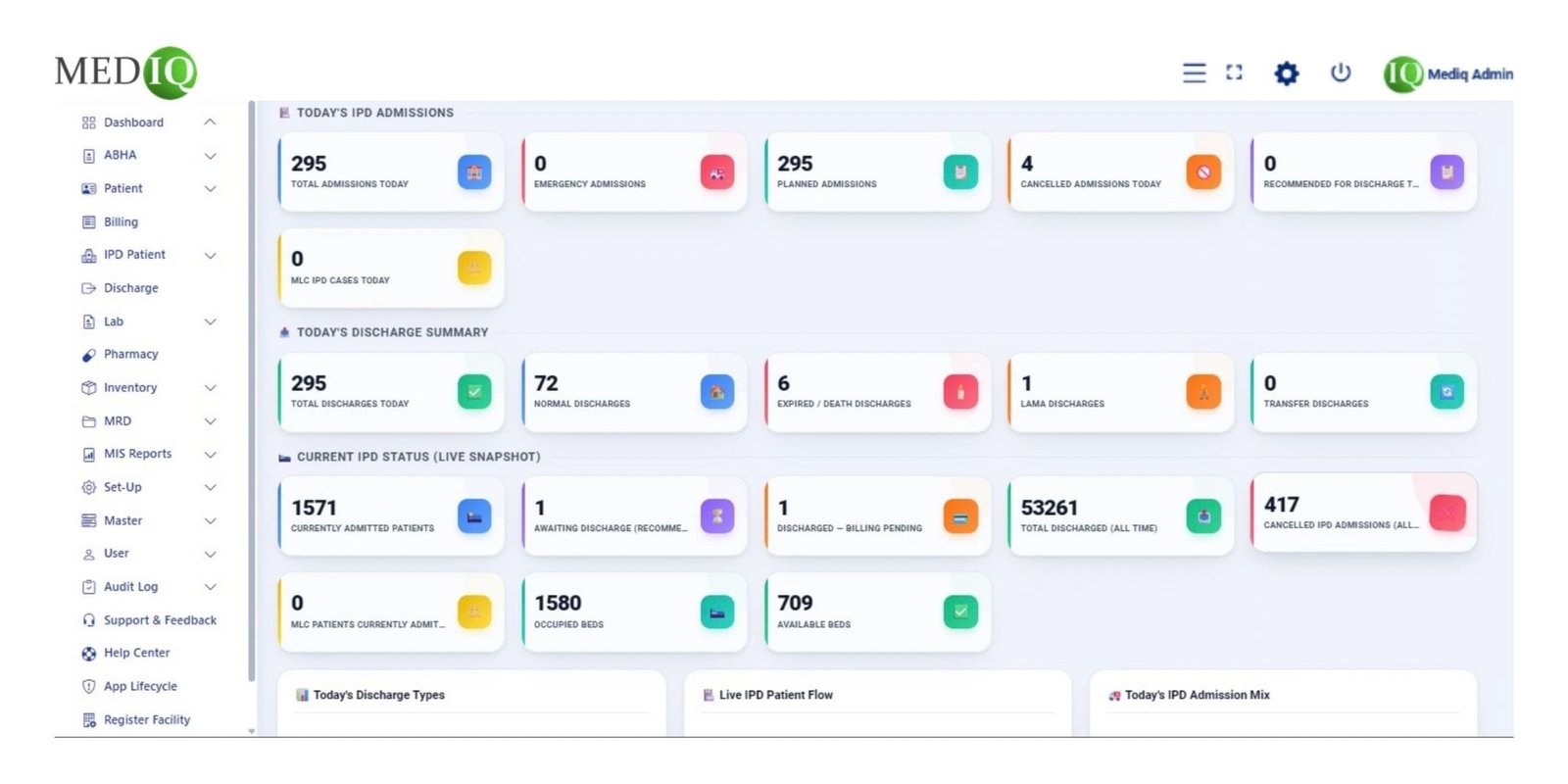Image resolution: width=1568 pixels, height=784 pixels.
Task: Expand the IPD Patient submenu chevron
Action: (x=210, y=255)
